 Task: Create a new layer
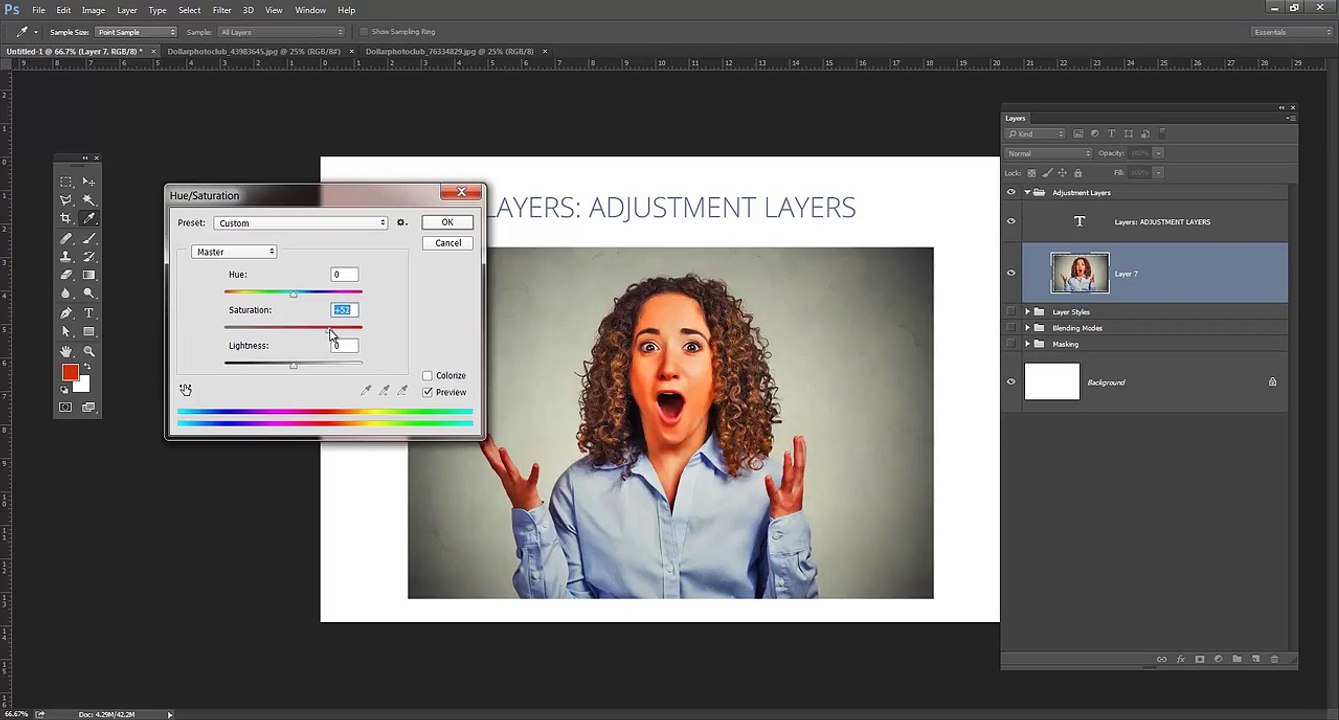[x=1256, y=659]
